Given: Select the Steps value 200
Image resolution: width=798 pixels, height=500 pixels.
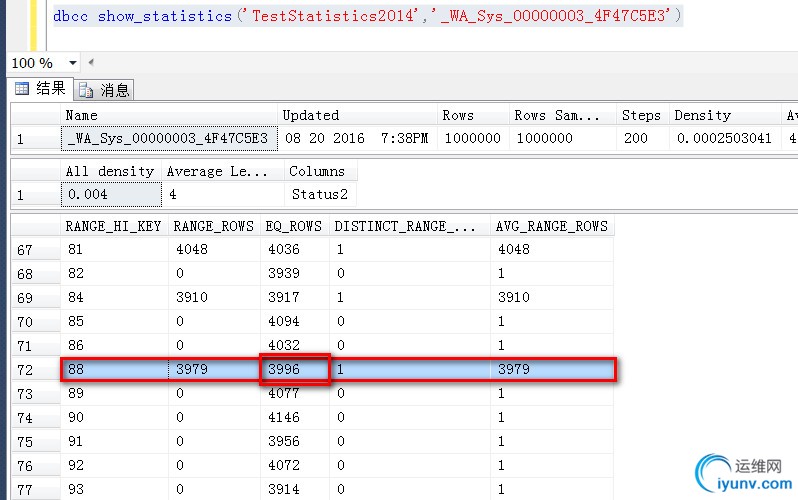Looking at the screenshot, I should tap(643, 138).
